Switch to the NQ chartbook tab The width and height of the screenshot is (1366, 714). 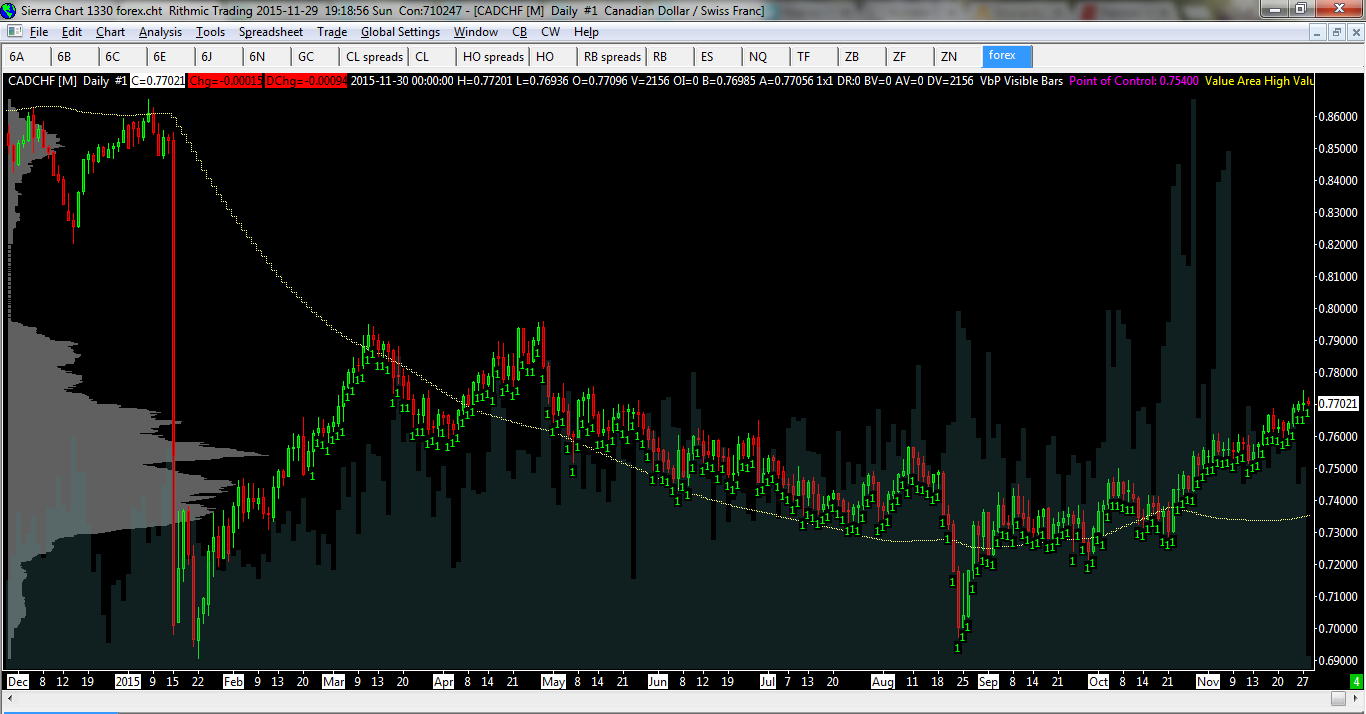coord(767,57)
